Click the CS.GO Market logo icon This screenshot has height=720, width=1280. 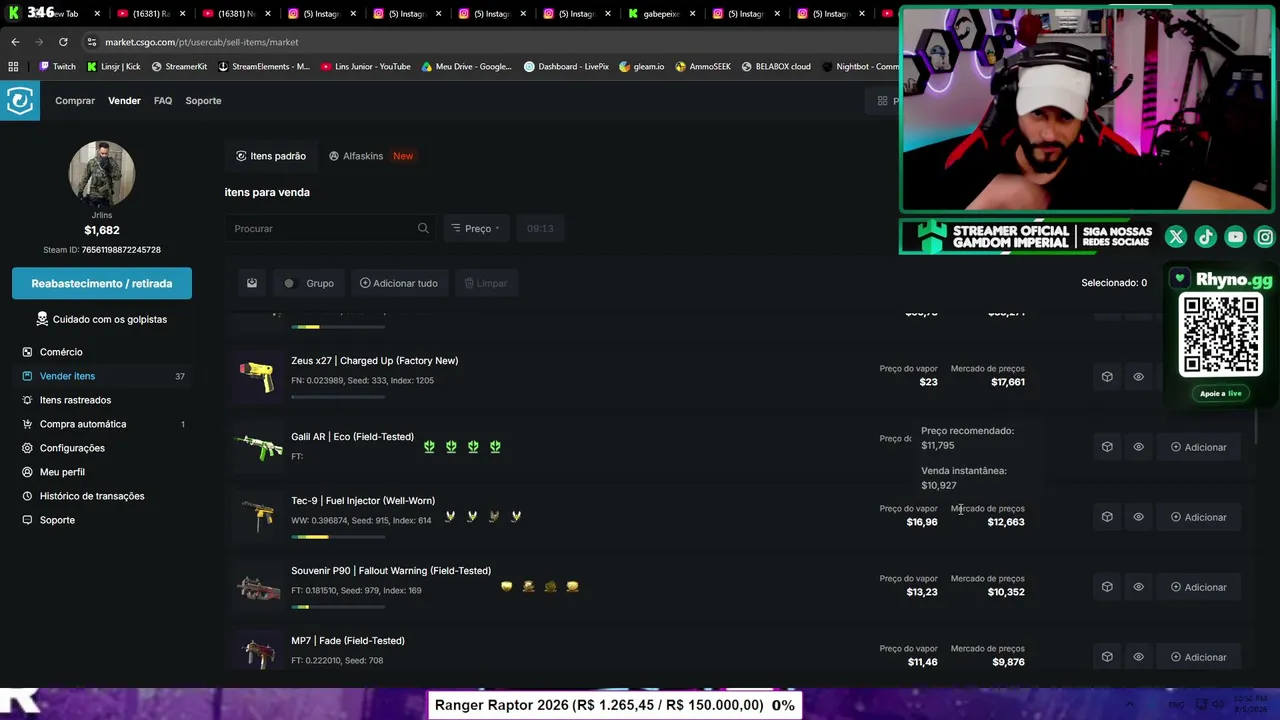point(20,101)
